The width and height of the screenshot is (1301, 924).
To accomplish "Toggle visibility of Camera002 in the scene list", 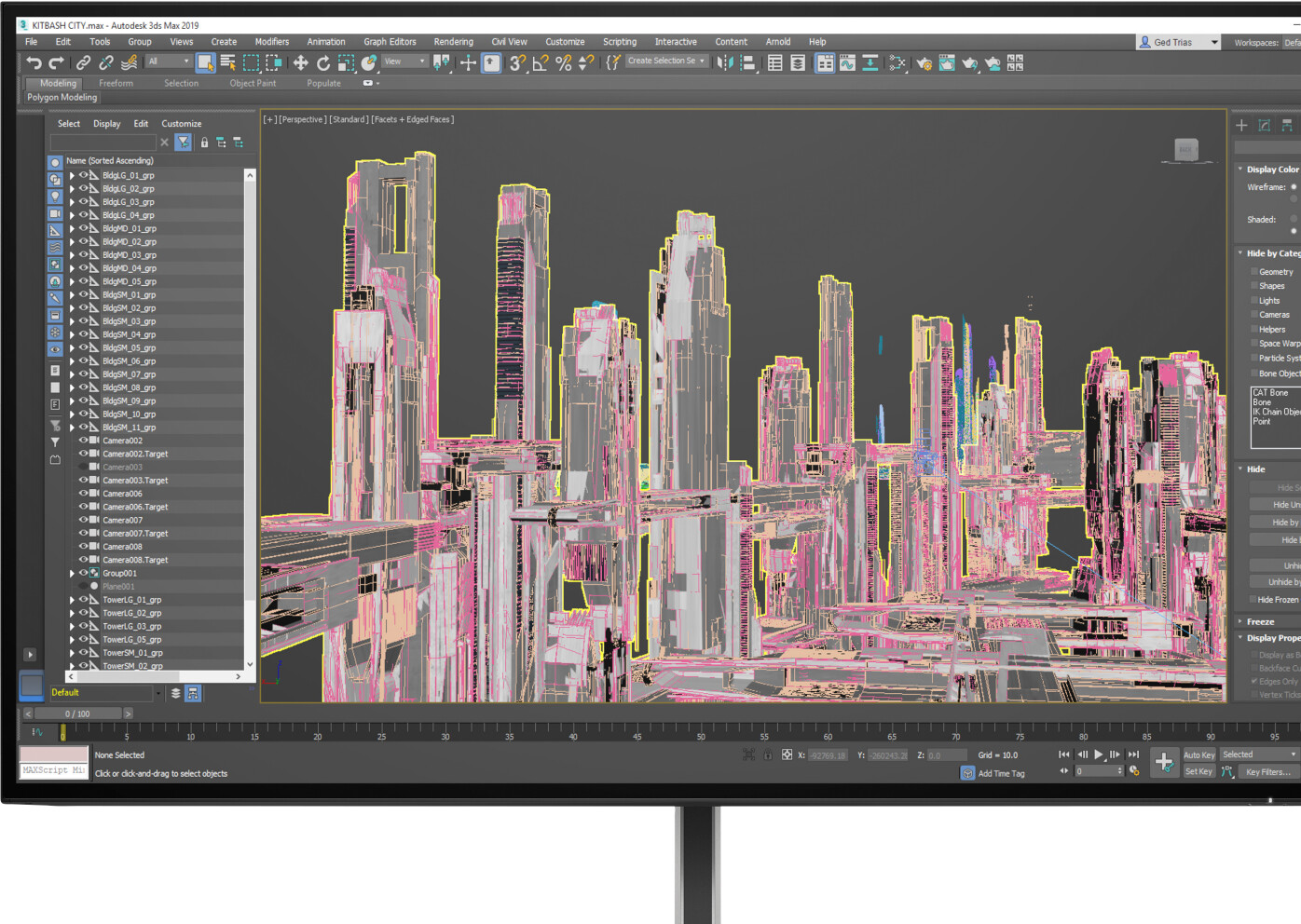I will click(x=83, y=441).
